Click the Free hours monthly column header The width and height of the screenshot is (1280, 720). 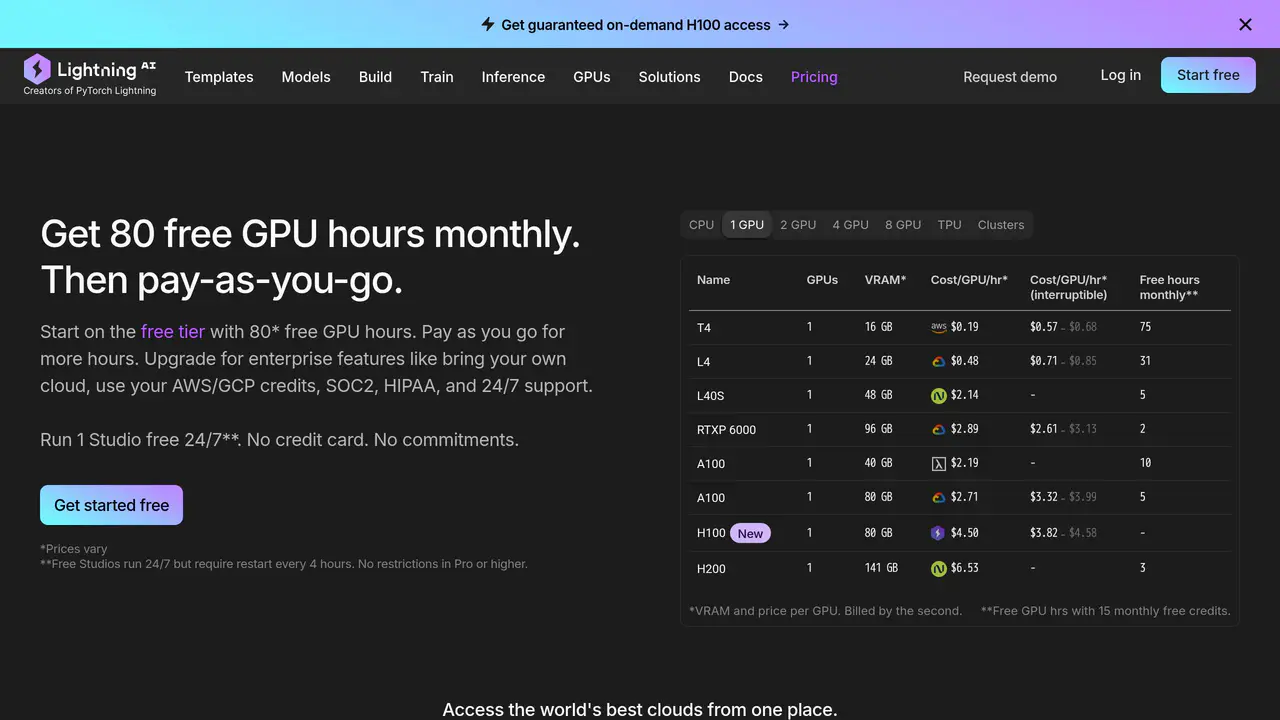coord(1169,287)
